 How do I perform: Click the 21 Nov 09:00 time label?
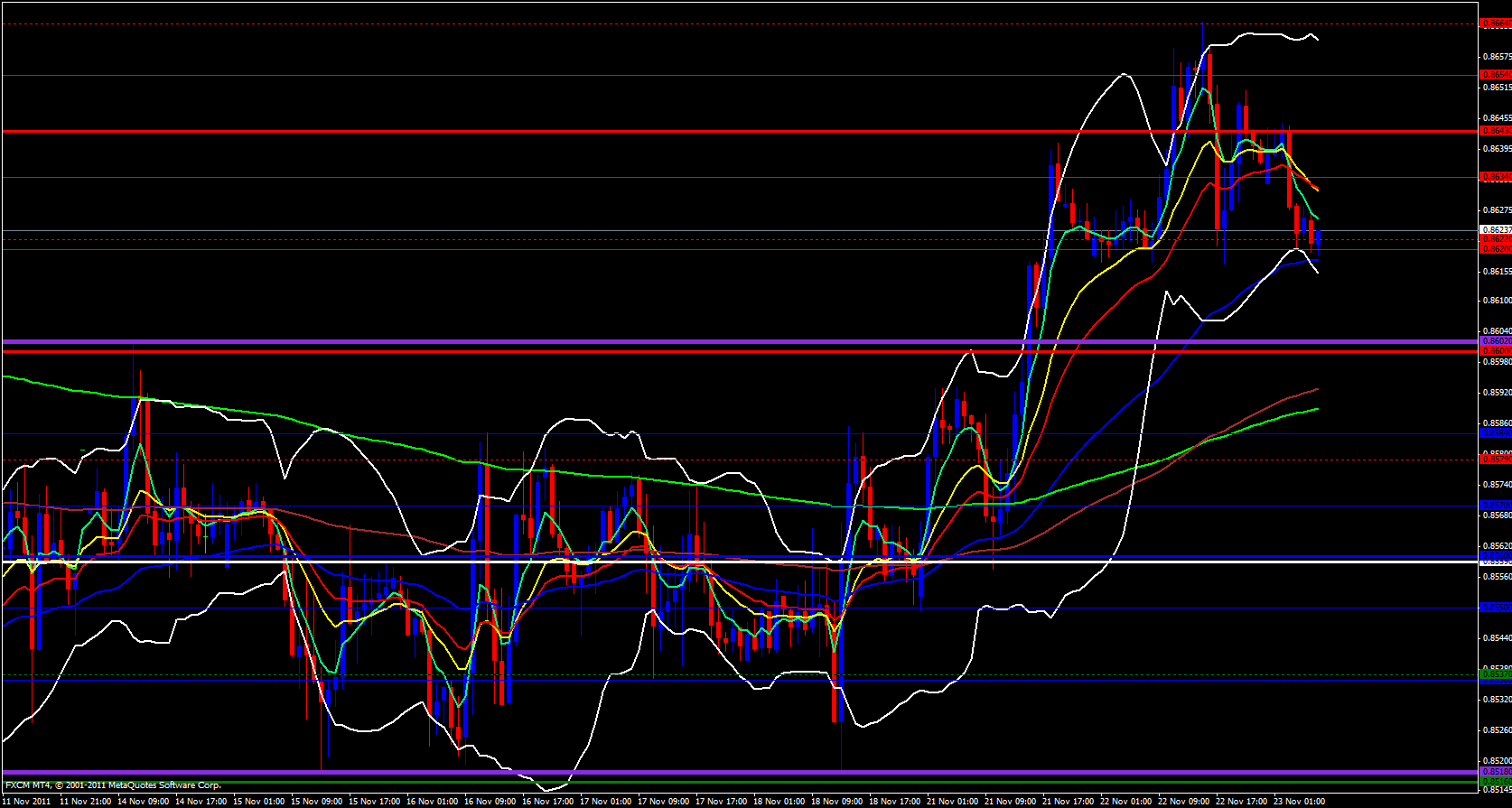[1011, 801]
